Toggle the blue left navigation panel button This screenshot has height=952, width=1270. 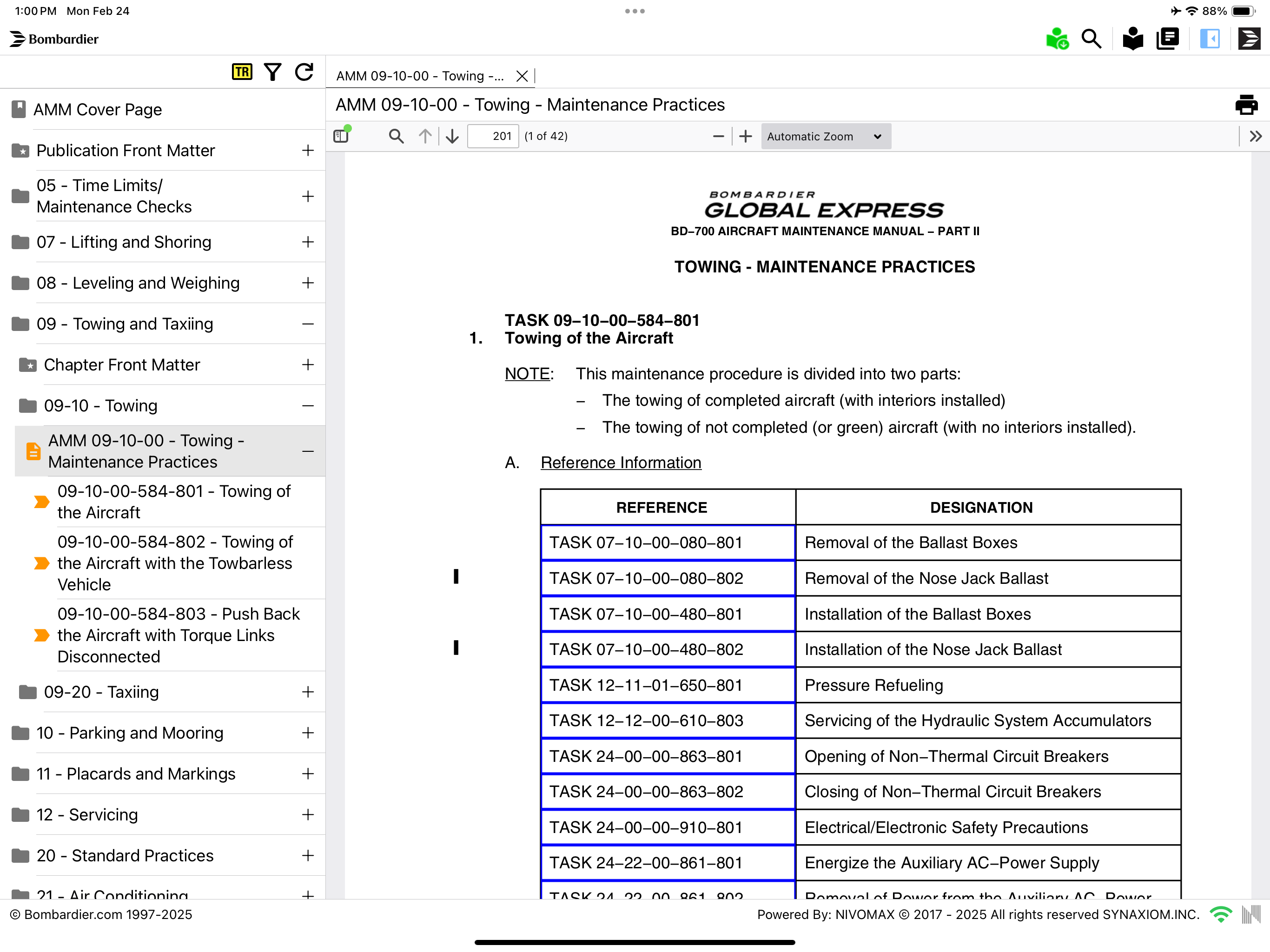[x=1210, y=39]
